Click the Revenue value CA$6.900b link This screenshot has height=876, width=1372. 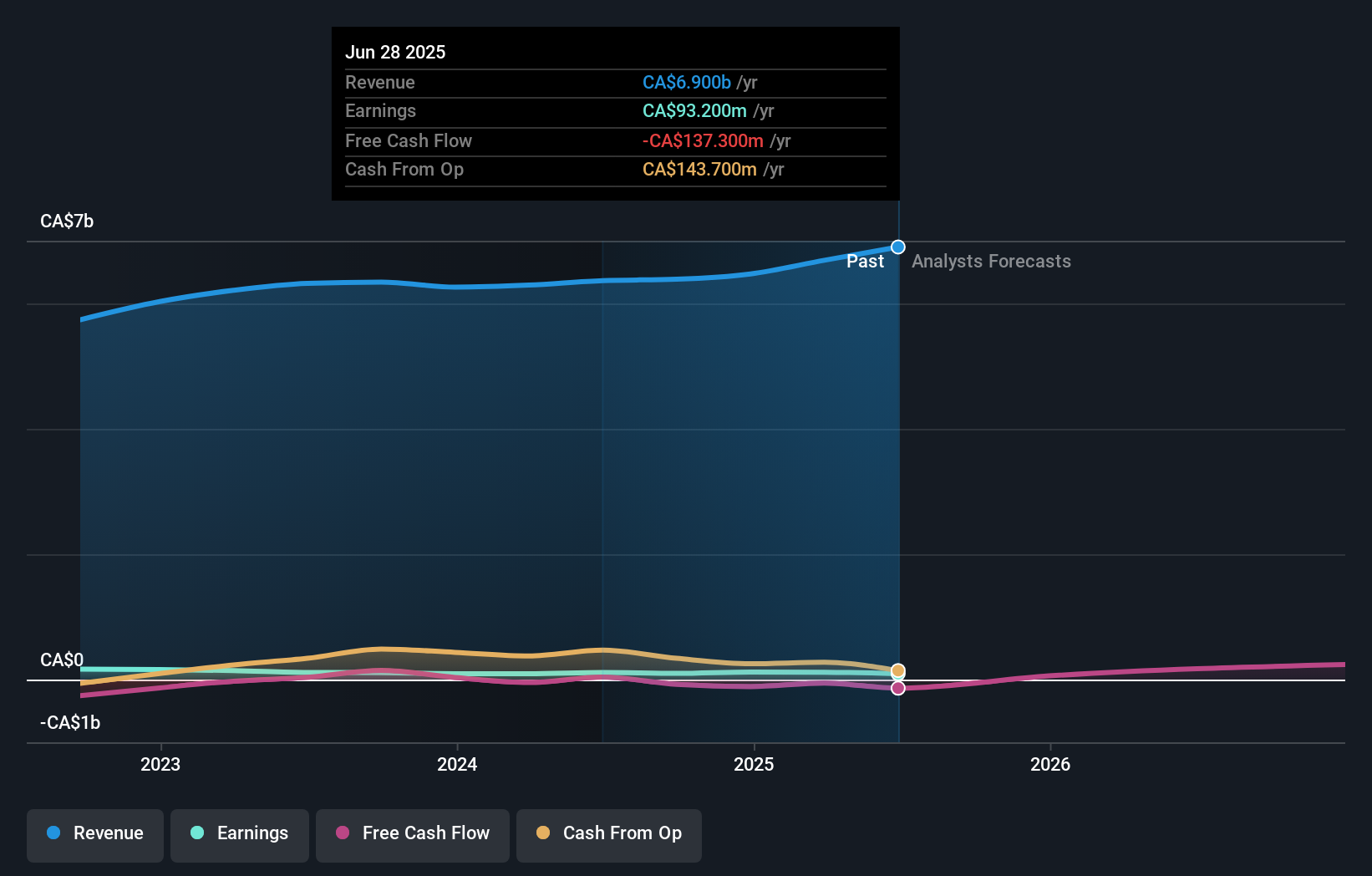[x=685, y=82]
